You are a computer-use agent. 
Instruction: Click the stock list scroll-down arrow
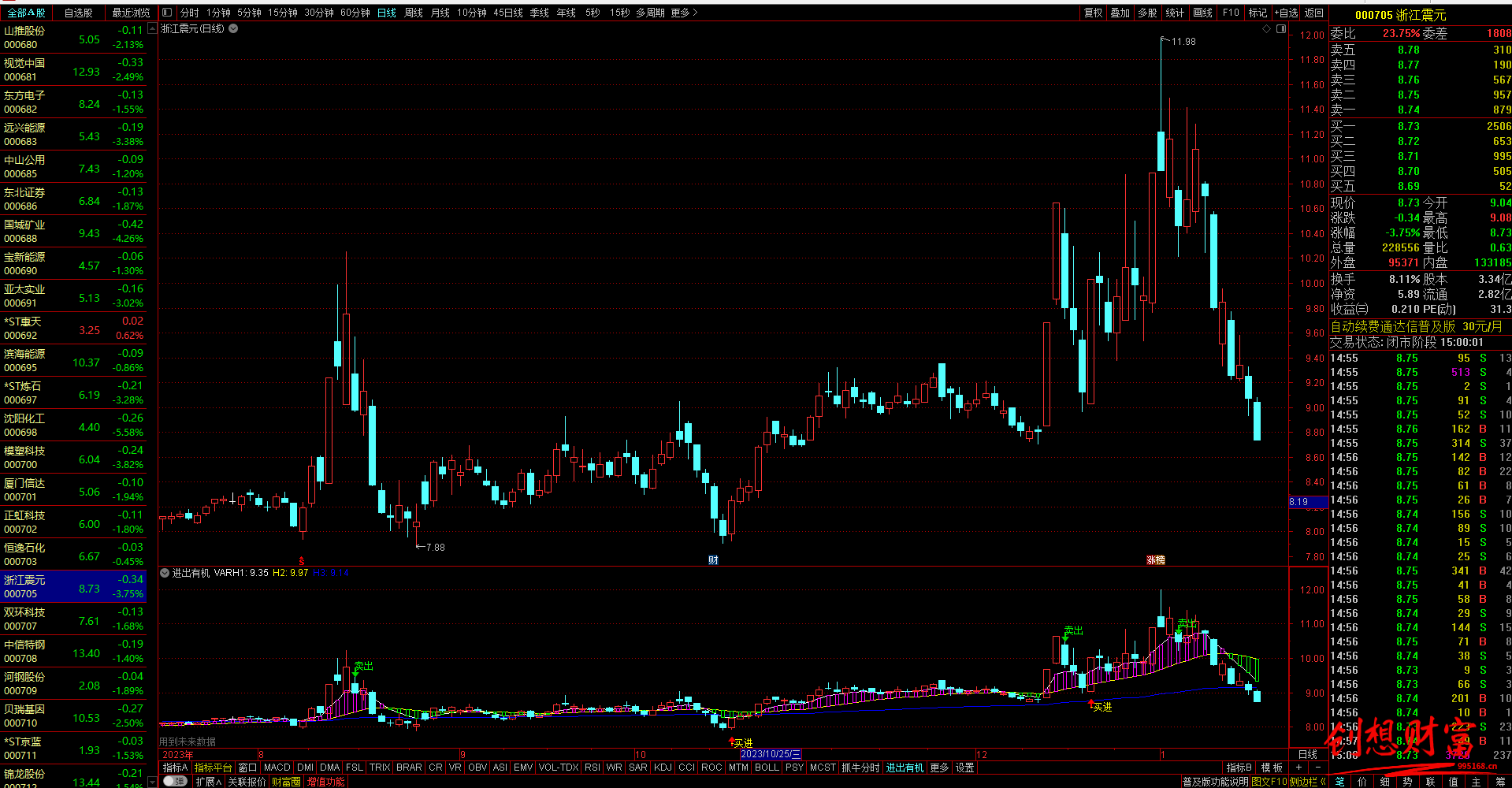pos(153,782)
